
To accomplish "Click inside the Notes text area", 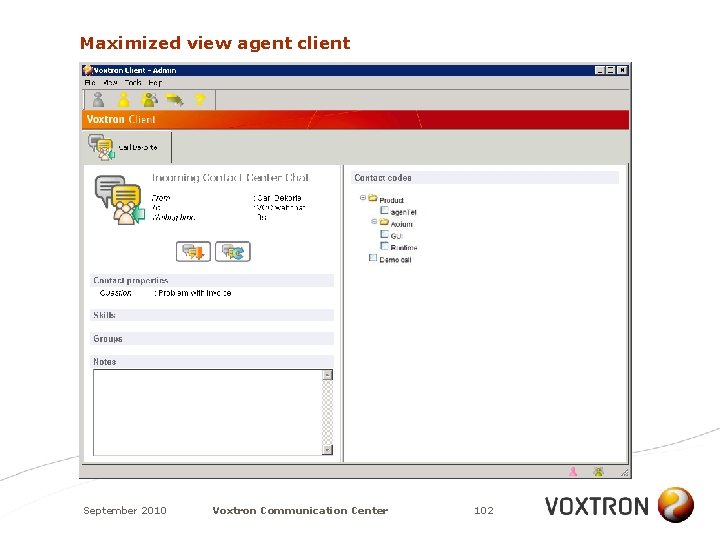I will [x=208, y=412].
